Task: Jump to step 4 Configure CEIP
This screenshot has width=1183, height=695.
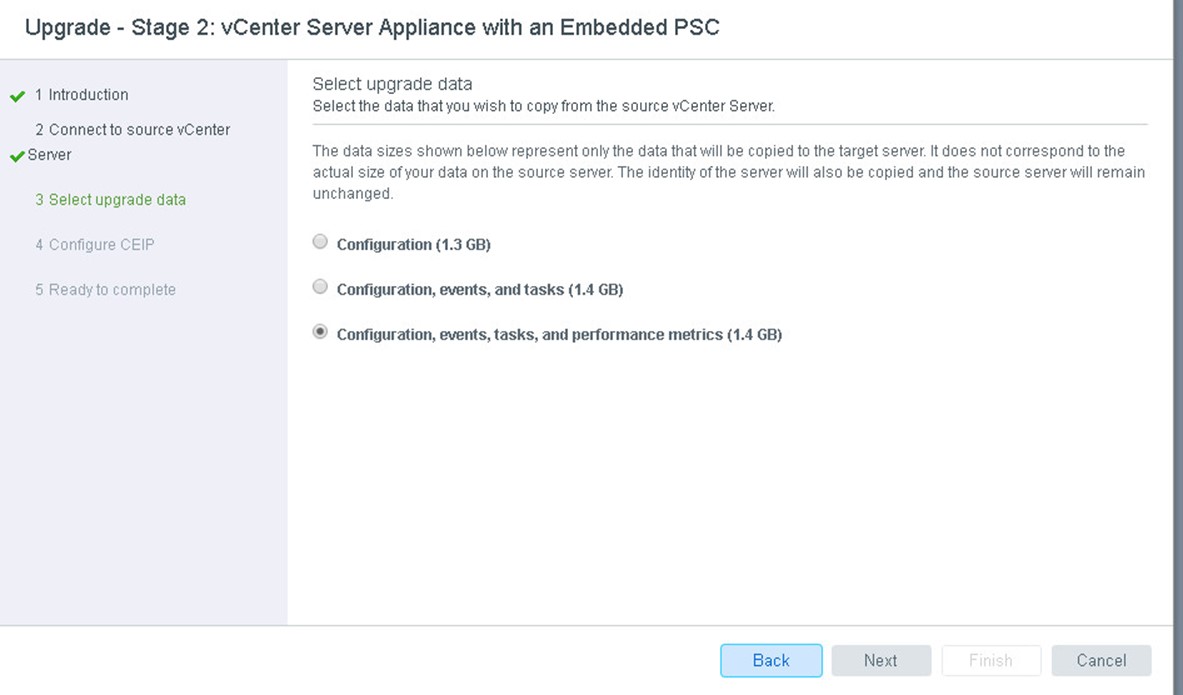Action: (94, 245)
